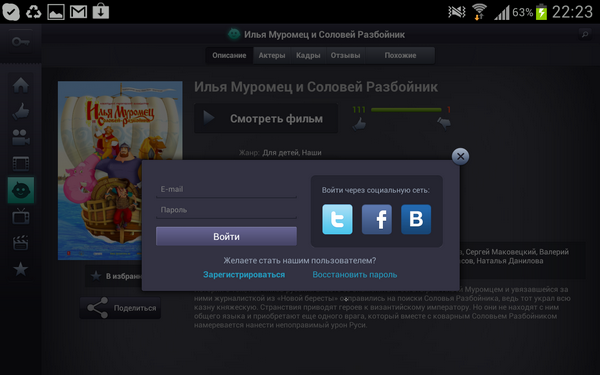Tap the checkmark notification icon
Image resolution: width=600 pixels, height=375 pixels.
coord(11,12)
